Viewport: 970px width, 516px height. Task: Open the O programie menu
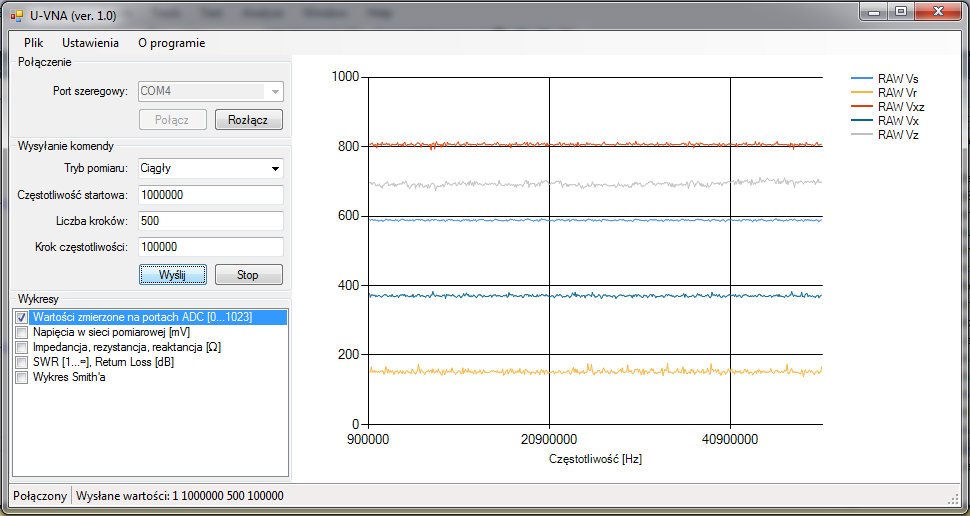[x=172, y=43]
